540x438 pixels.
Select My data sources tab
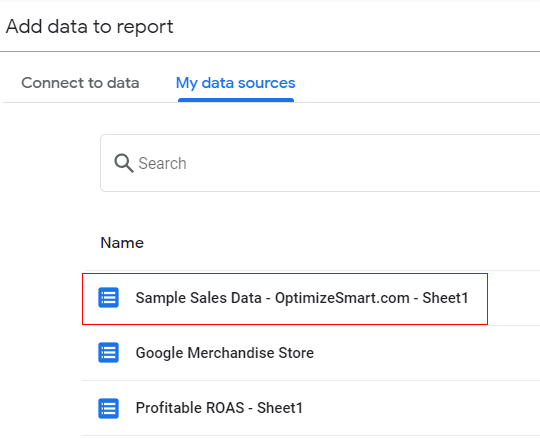pyautogui.click(x=236, y=83)
